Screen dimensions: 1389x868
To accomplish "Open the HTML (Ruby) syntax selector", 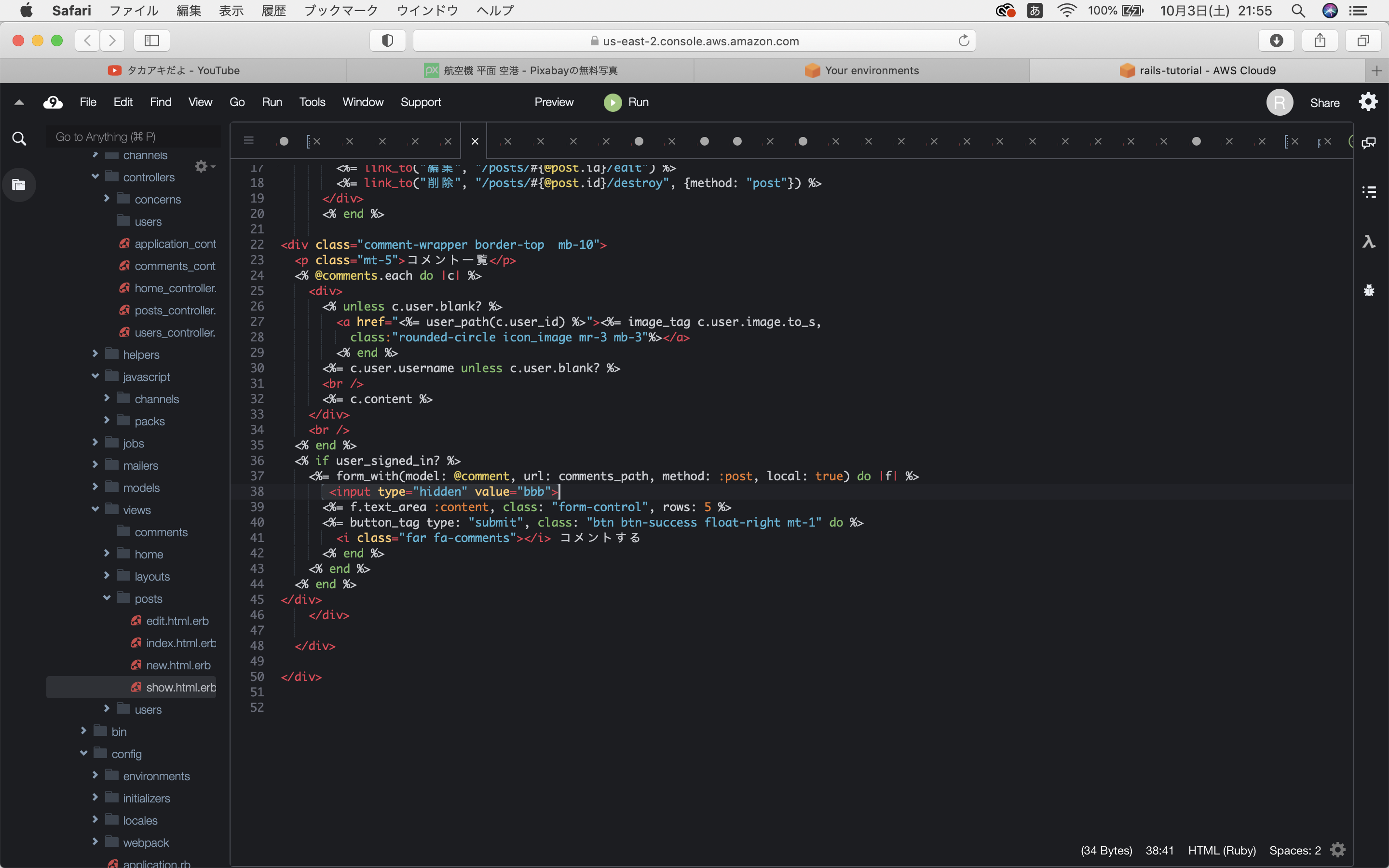I will click(x=1221, y=850).
